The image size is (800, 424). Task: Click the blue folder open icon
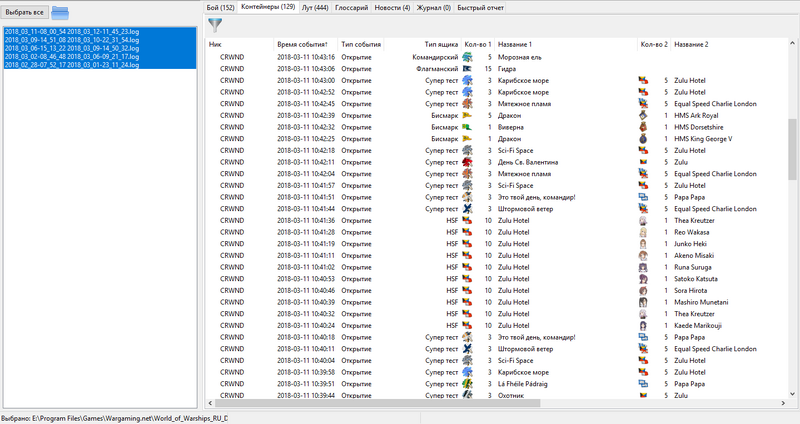pyautogui.click(x=60, y=13)
